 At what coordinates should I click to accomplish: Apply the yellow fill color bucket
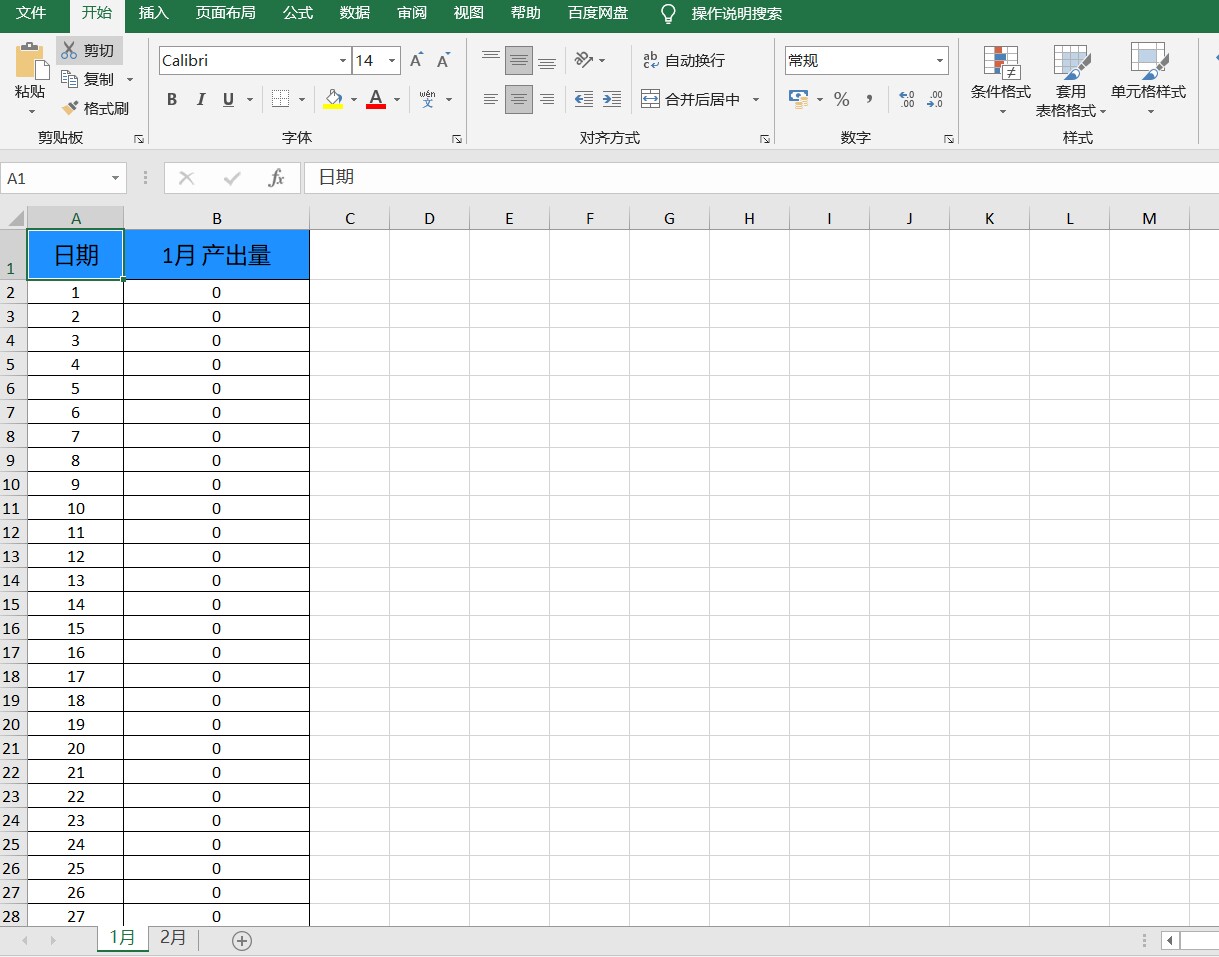pos(334,99)
